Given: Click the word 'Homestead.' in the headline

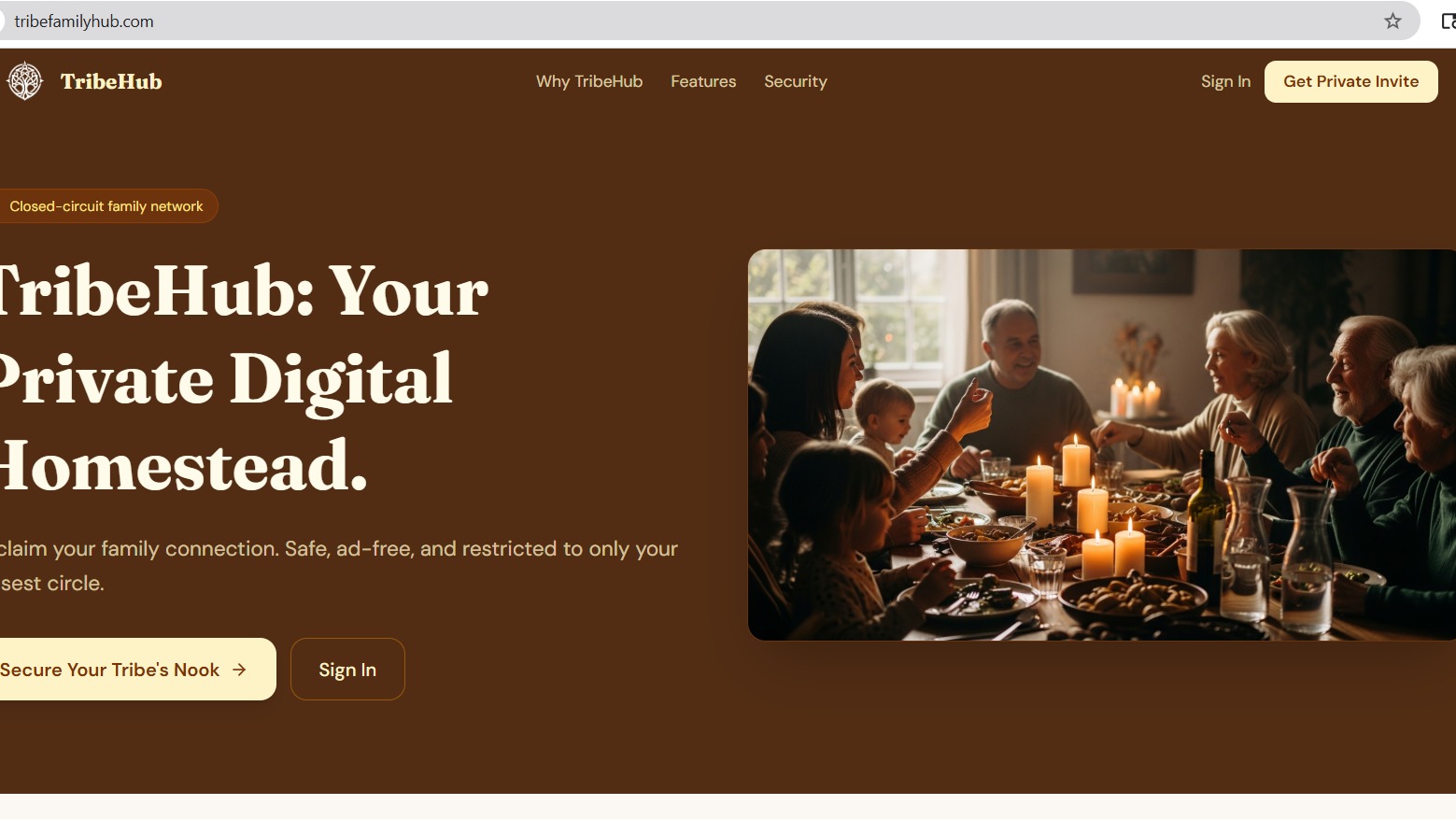Looking at the screenshot, I should click(183, 465).
